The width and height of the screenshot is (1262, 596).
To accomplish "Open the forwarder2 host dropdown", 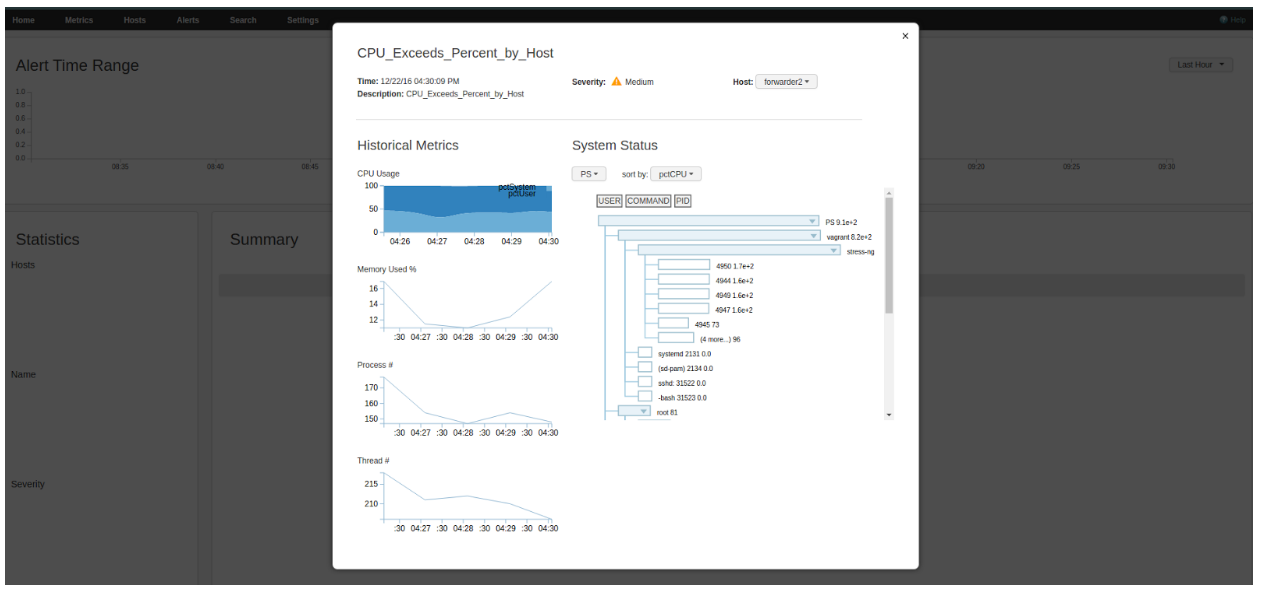I will [786, 82].
